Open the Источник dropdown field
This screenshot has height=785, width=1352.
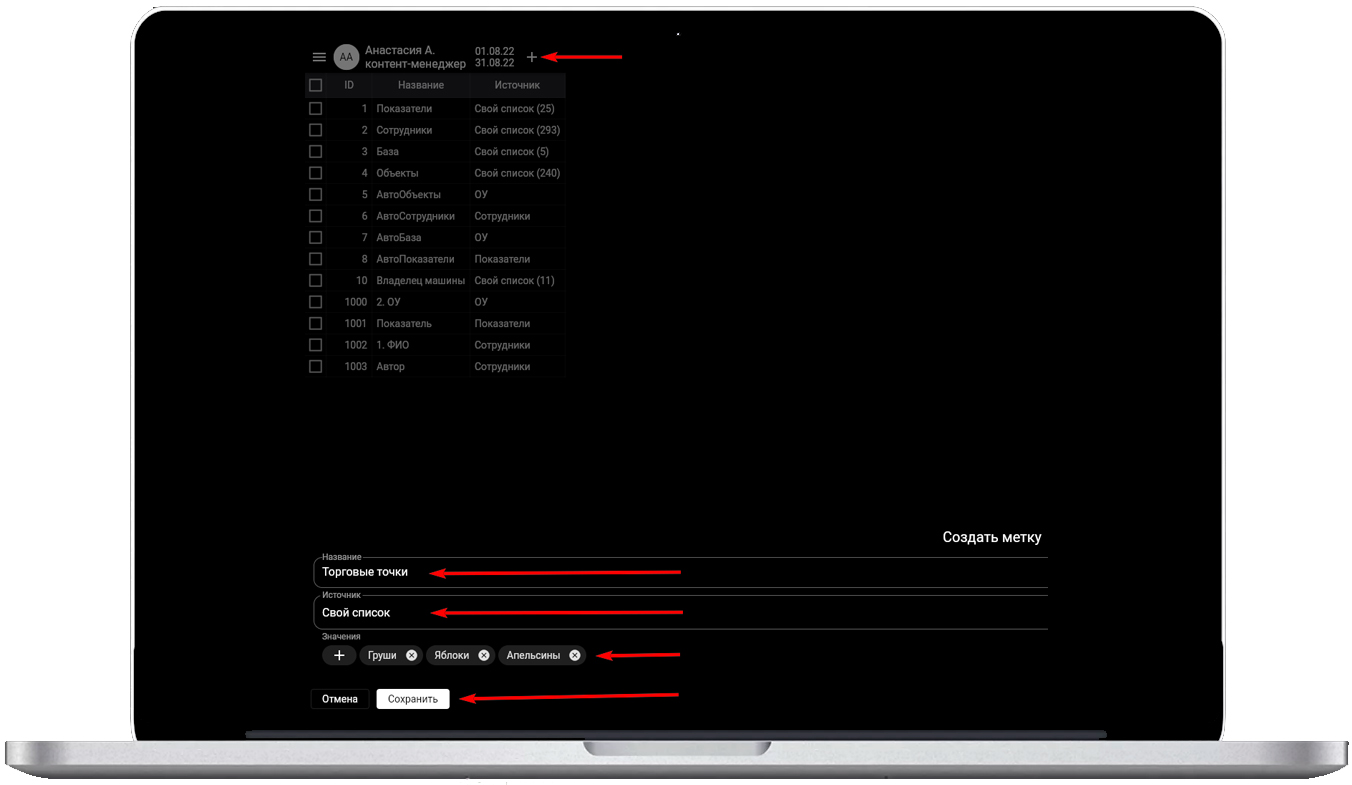coord(680,612)
